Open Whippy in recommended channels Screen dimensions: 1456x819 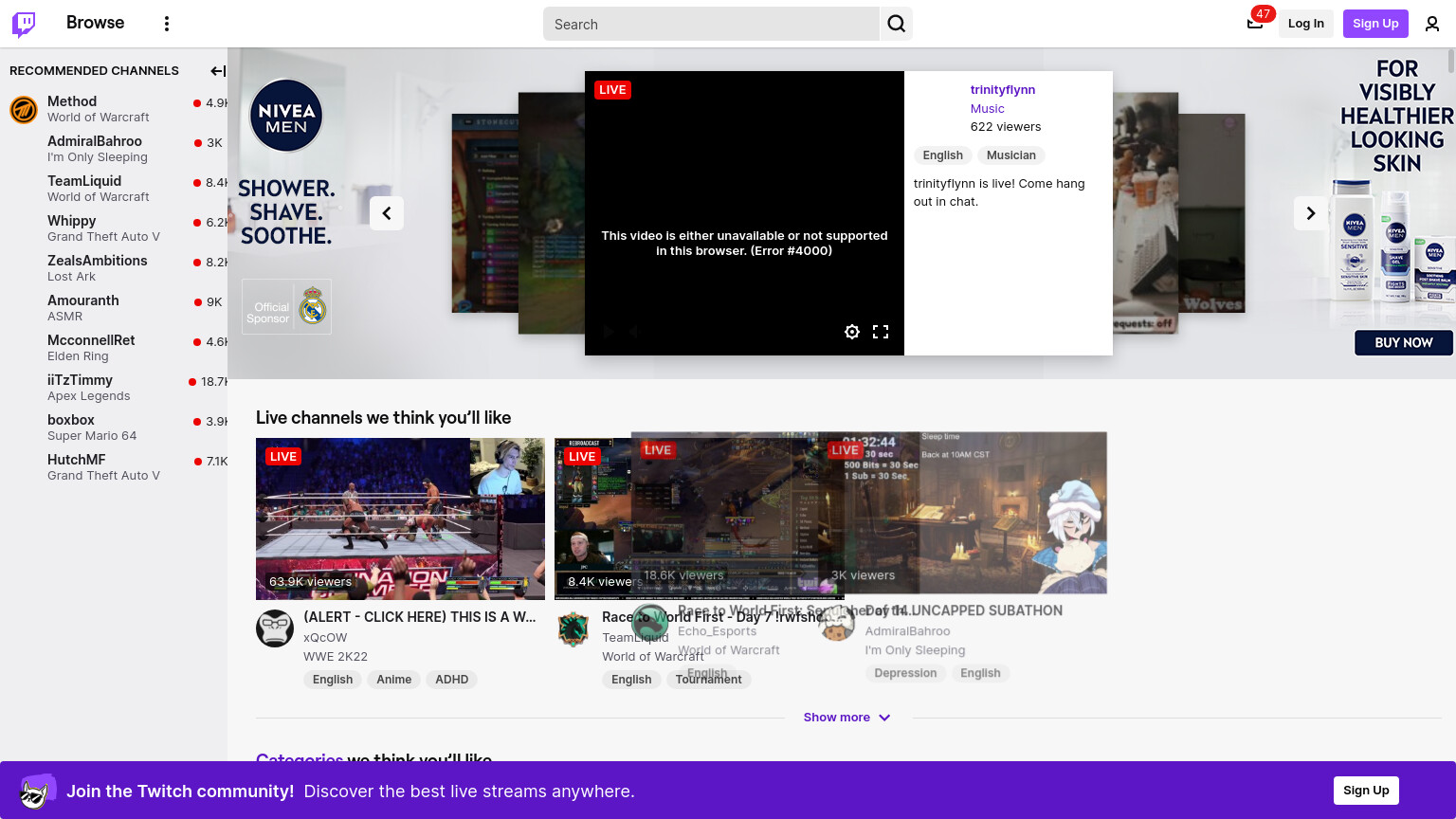[x=114, y=228]
